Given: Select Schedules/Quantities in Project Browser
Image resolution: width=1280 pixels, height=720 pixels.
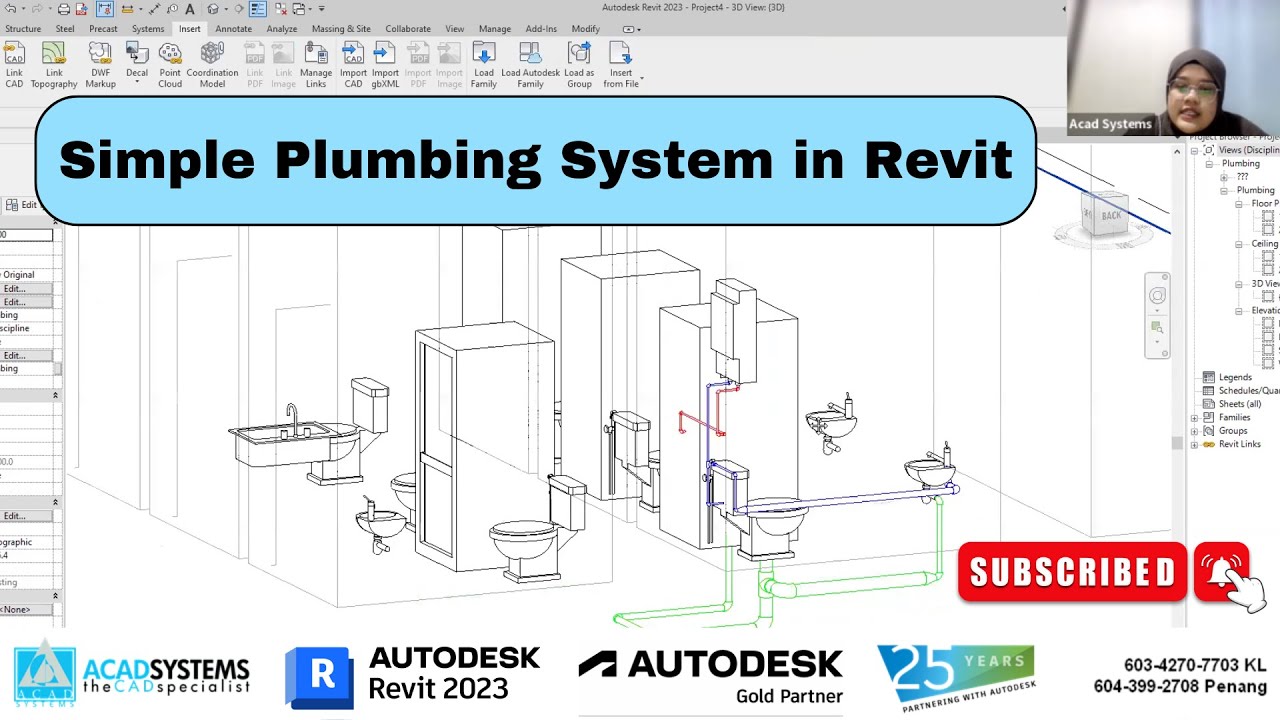Looking at the screenshot, I should pyautogui.click(x=1248, y=391).
